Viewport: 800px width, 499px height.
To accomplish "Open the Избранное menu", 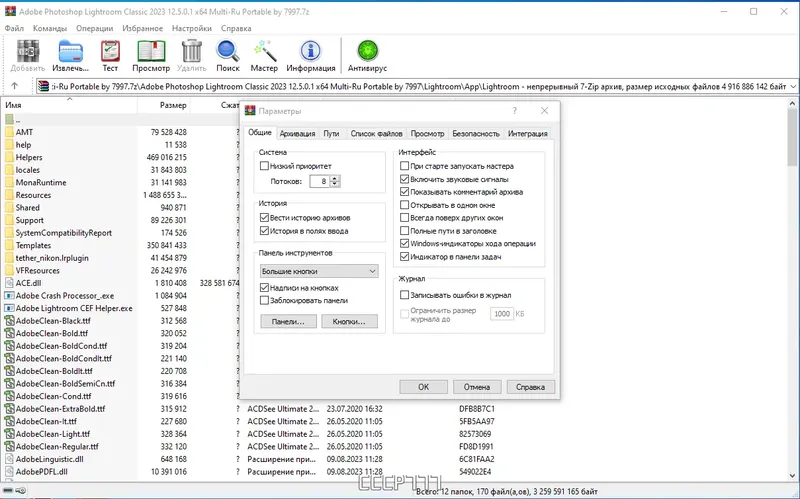I will pos(142,29).
